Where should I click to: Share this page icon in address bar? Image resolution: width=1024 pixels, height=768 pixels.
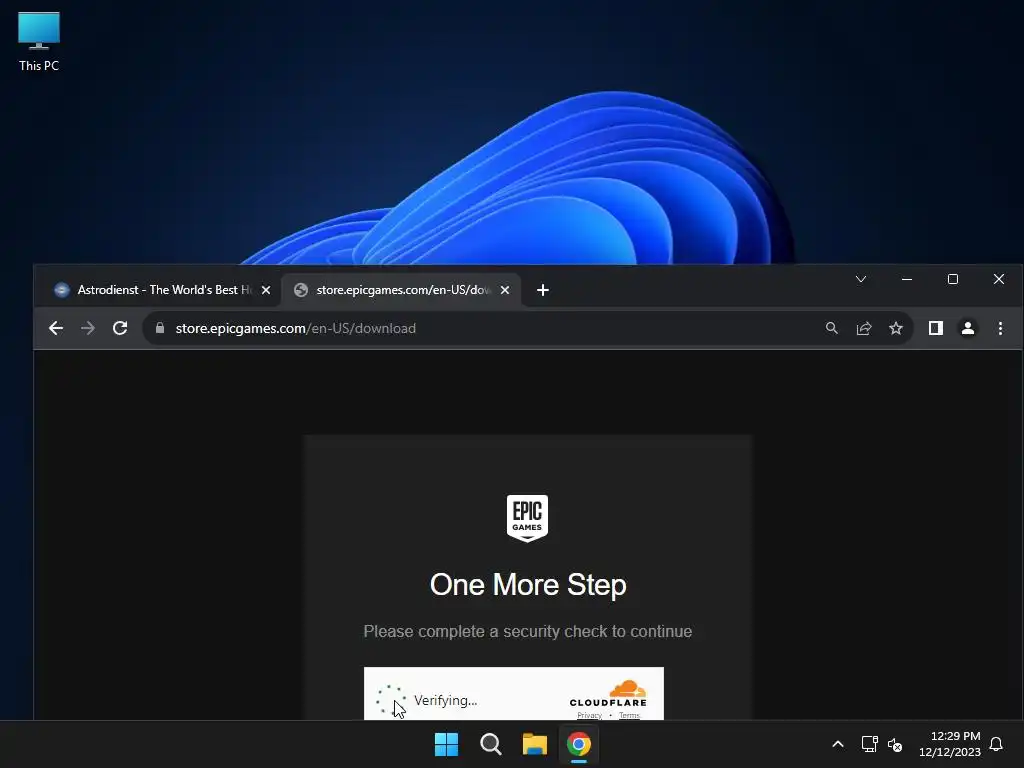click(x=864, y=328)
